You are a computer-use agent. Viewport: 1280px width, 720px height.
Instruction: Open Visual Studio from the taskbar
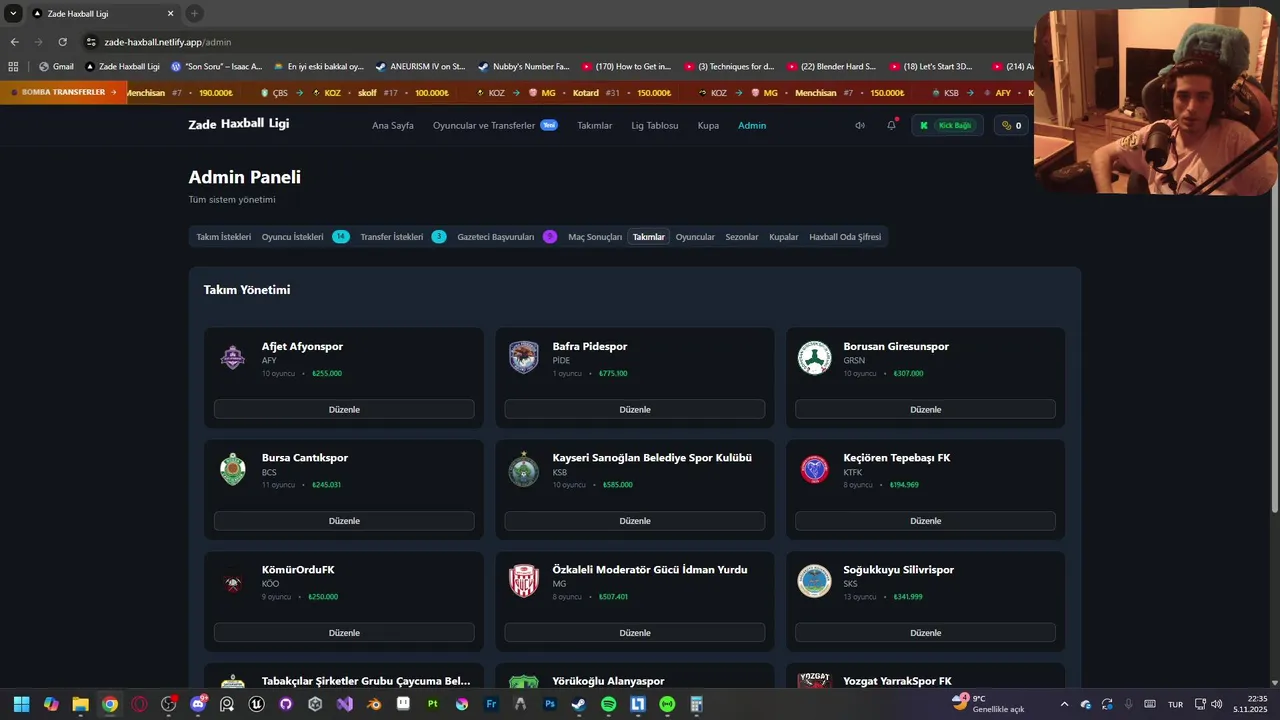(x=344, y=704)
